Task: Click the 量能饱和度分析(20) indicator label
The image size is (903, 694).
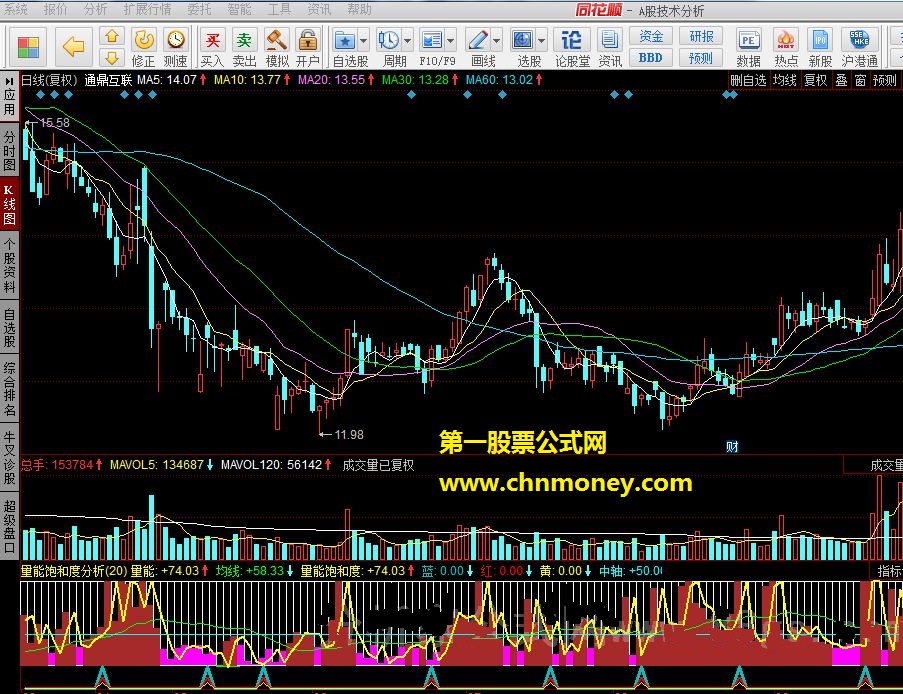Action: [x=74, y=571]
